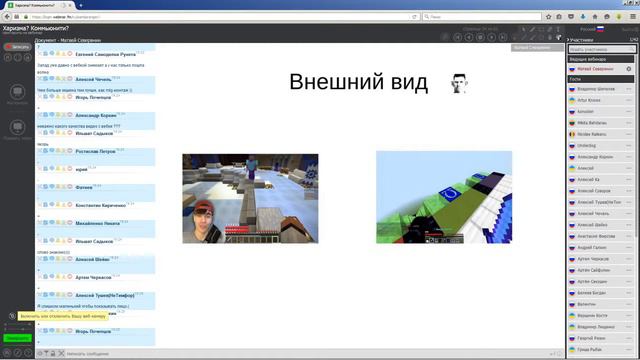Screen dimensions: 640x360
Task: Select the pointer tool in drawing toolbar
Action: tap(524, 29)
